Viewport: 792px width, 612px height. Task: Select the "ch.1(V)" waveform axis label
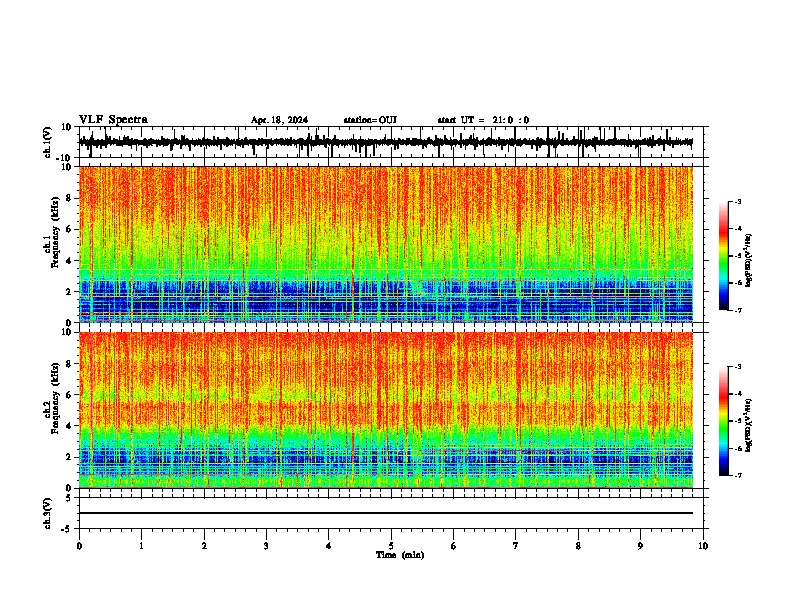48,142
